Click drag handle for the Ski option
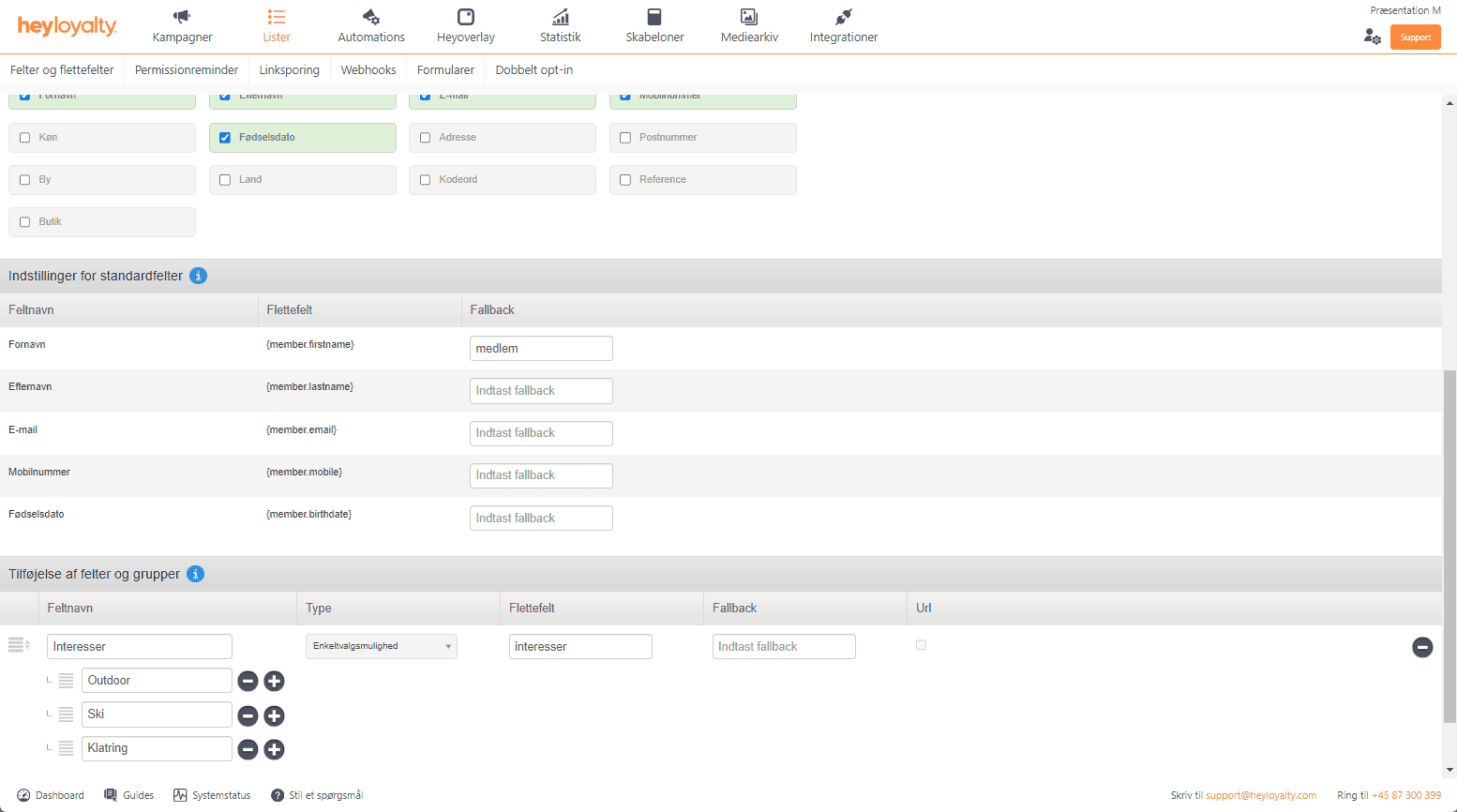This screenshot has width=1457, height=812. tap(66, 714)
